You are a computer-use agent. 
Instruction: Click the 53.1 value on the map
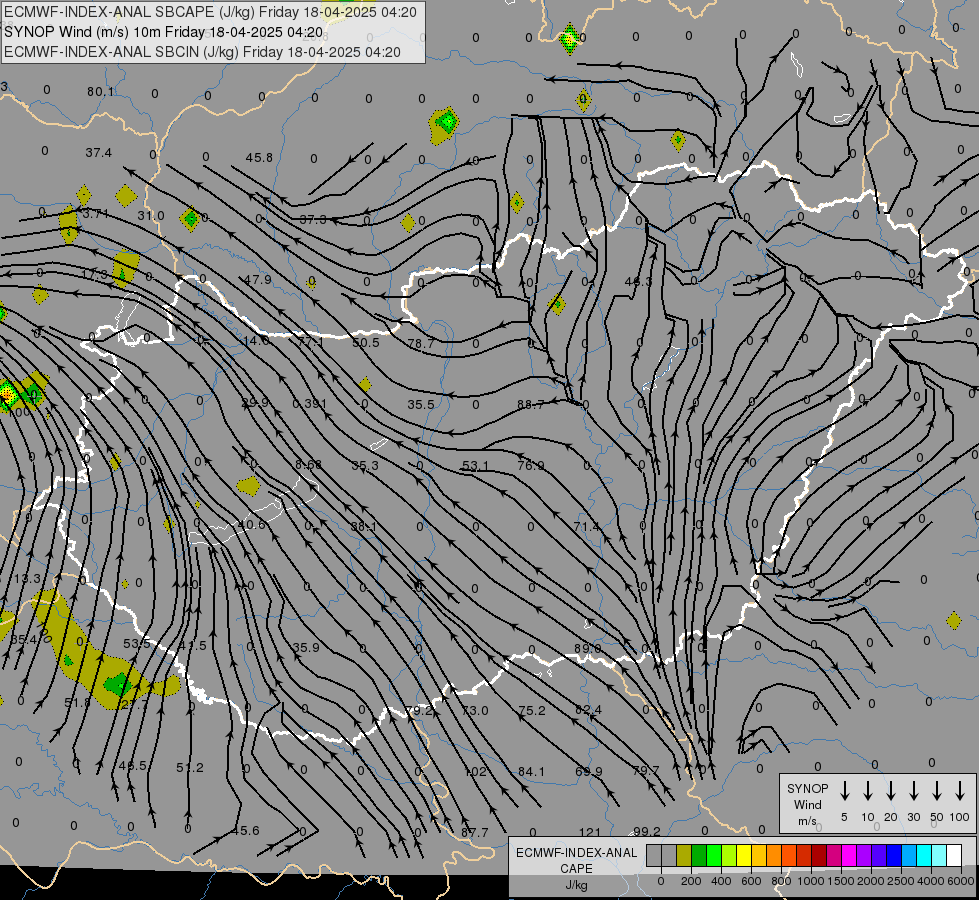pyautogui.click(x=476, y=466)
